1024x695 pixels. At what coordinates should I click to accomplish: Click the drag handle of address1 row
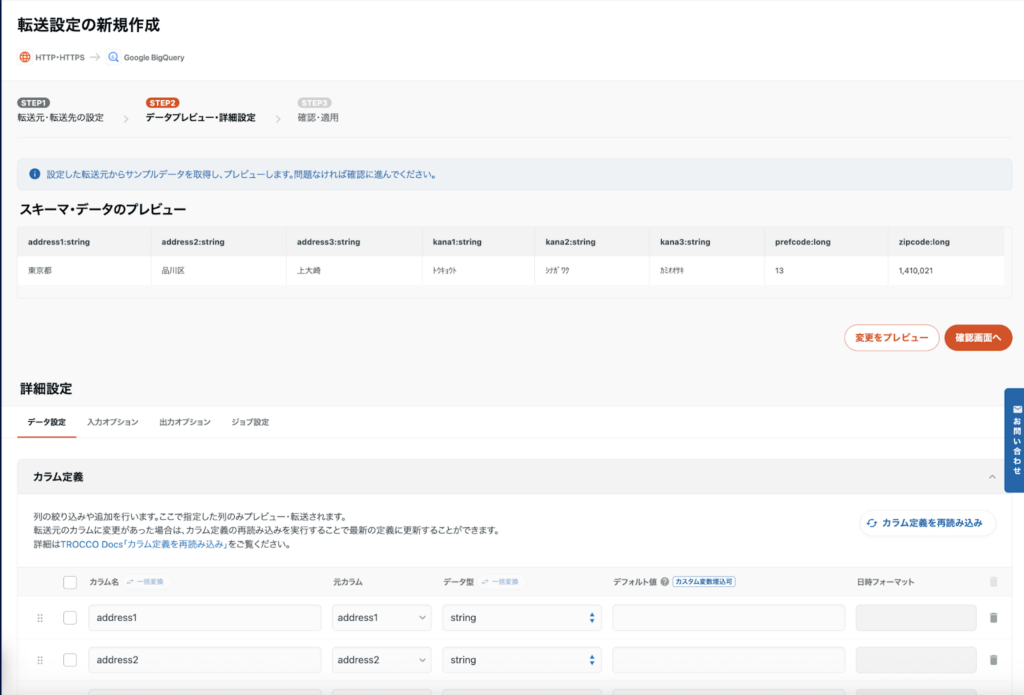(x=40, y=618)
